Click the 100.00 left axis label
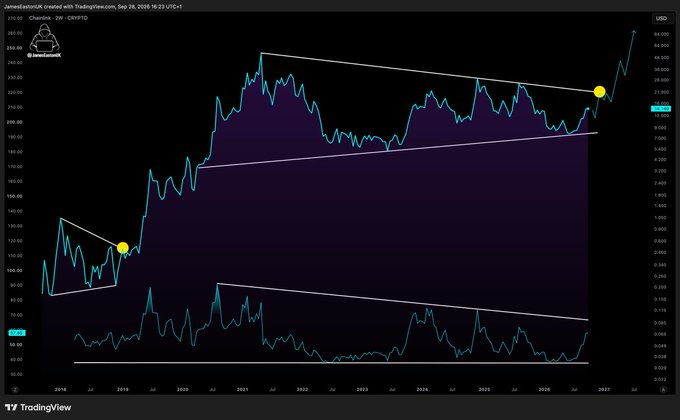The height and width of the screenshot is (420, 680). pos(15,270)
